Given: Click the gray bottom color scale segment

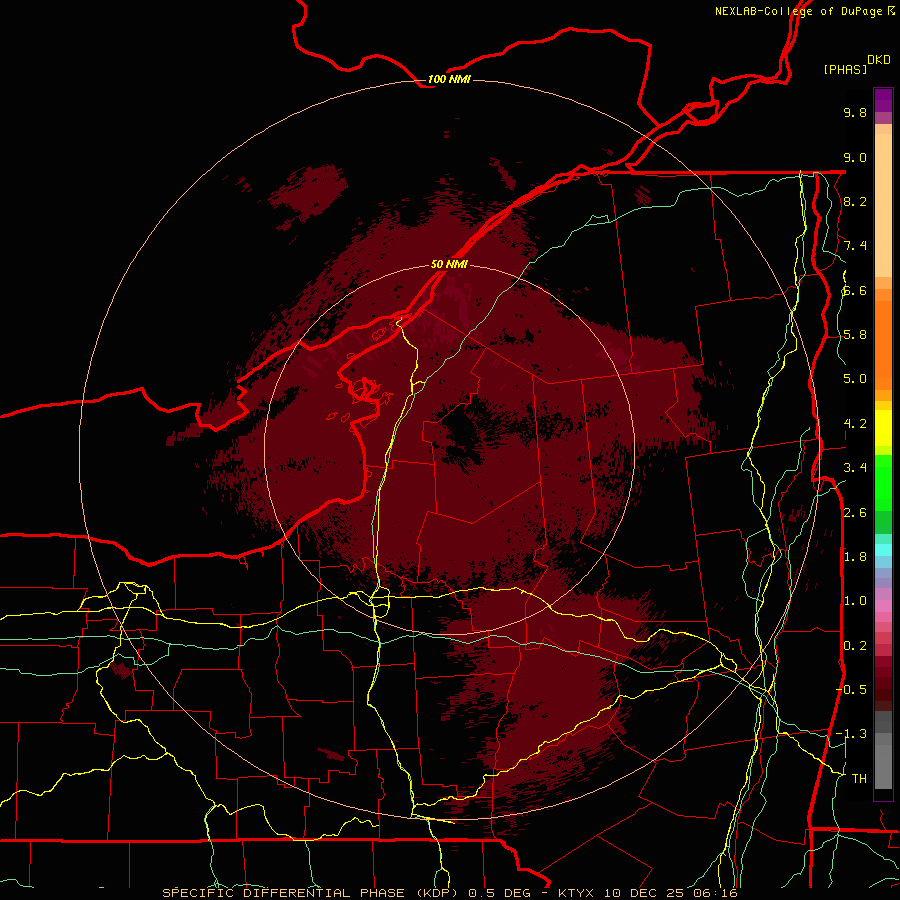Looking at the screenshot, I should (883, 763).
